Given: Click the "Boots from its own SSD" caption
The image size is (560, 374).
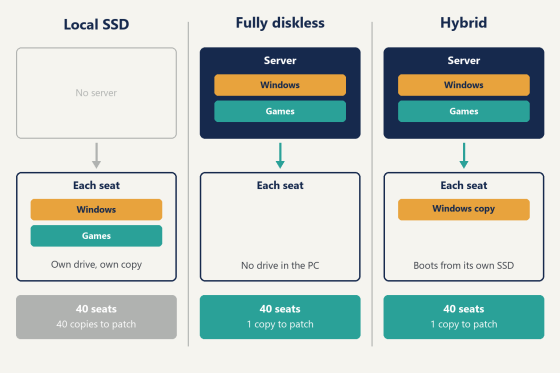Looking at the screenshot, I should [x=464, y=265].
